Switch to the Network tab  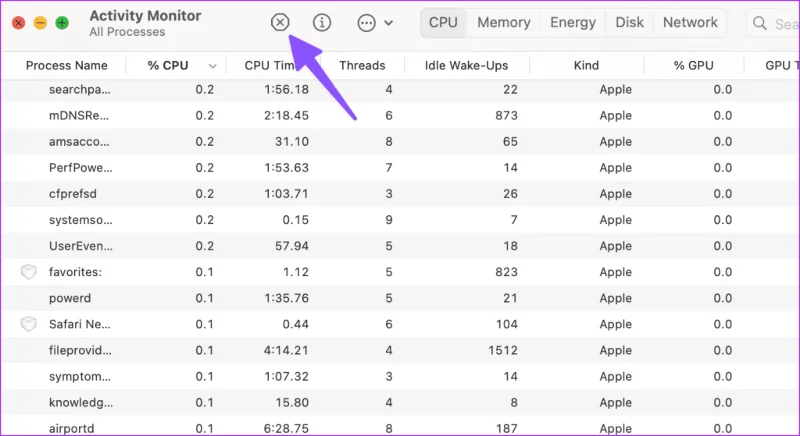(x=690, y=22)
